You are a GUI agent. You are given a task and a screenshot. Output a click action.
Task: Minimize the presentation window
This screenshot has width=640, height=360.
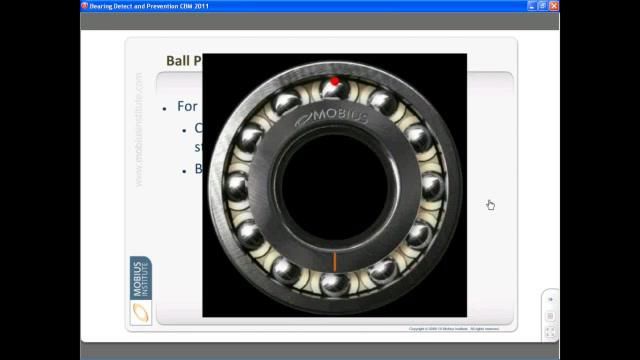click(531, 6)
